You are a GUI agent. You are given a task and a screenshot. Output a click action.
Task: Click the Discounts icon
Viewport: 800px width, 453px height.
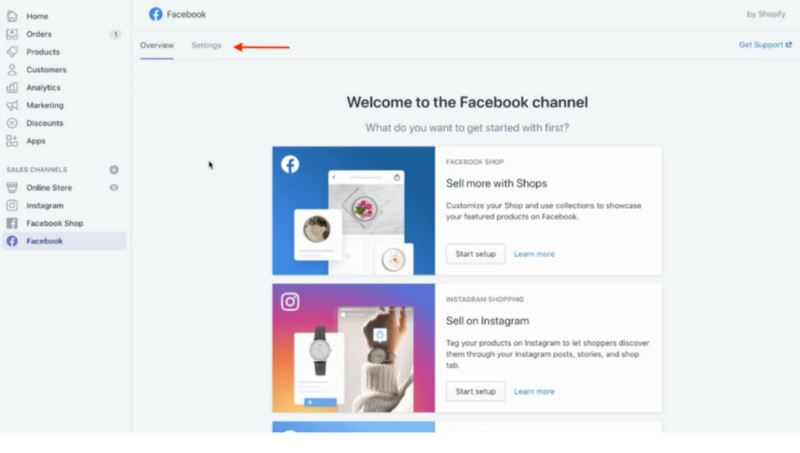pos(12,123)
